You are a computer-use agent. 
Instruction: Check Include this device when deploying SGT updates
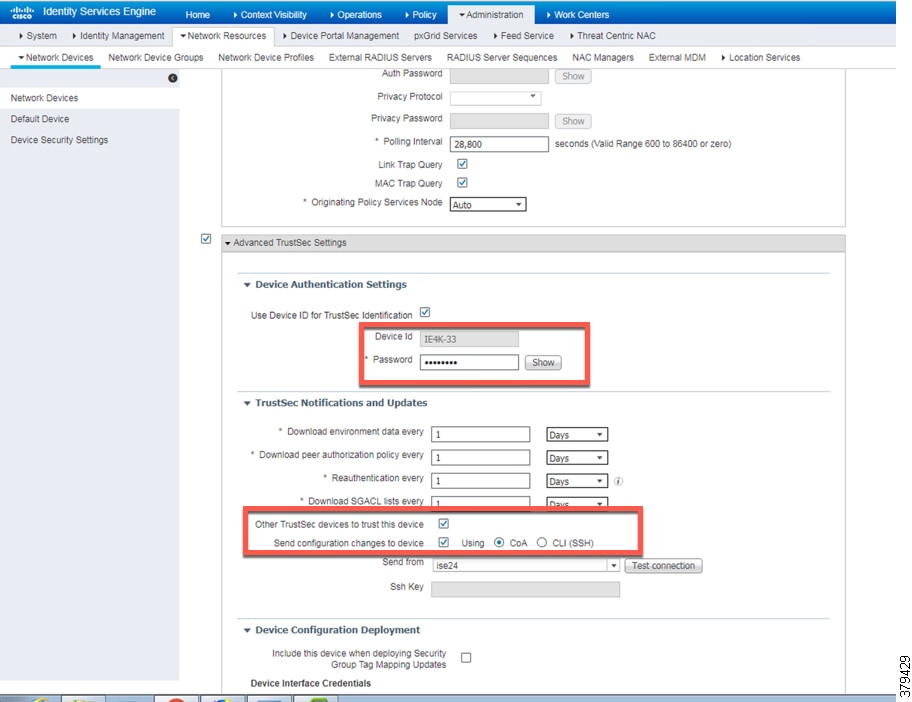pos(466,658)
